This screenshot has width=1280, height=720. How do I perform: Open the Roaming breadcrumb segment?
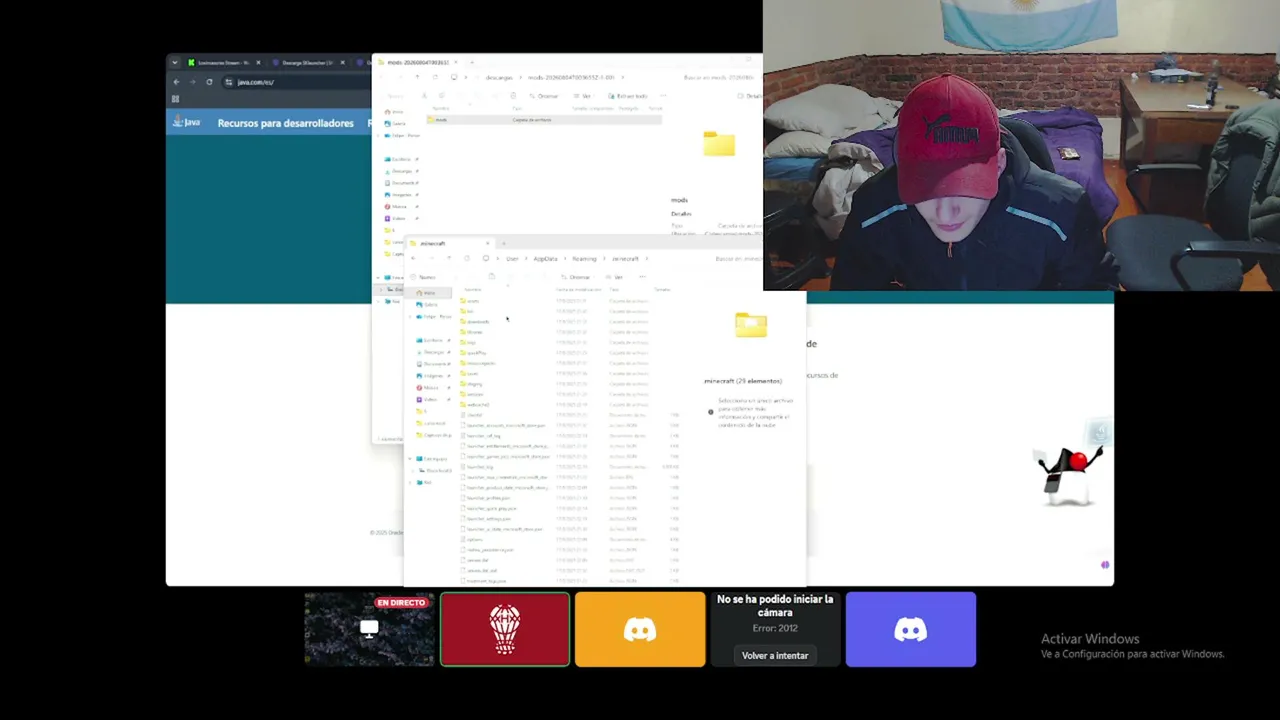[584, 259]
